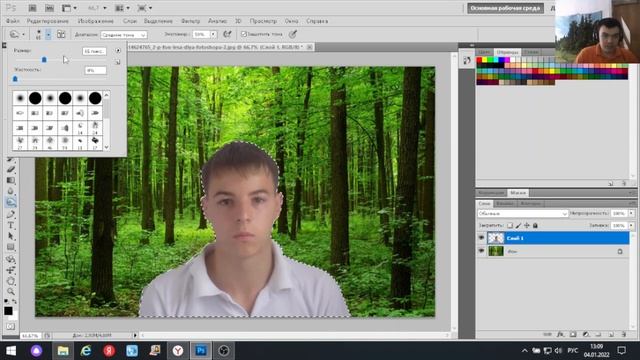Select the Path Selection arrow tool
640x360 pixels.
[x=11, y=236]
